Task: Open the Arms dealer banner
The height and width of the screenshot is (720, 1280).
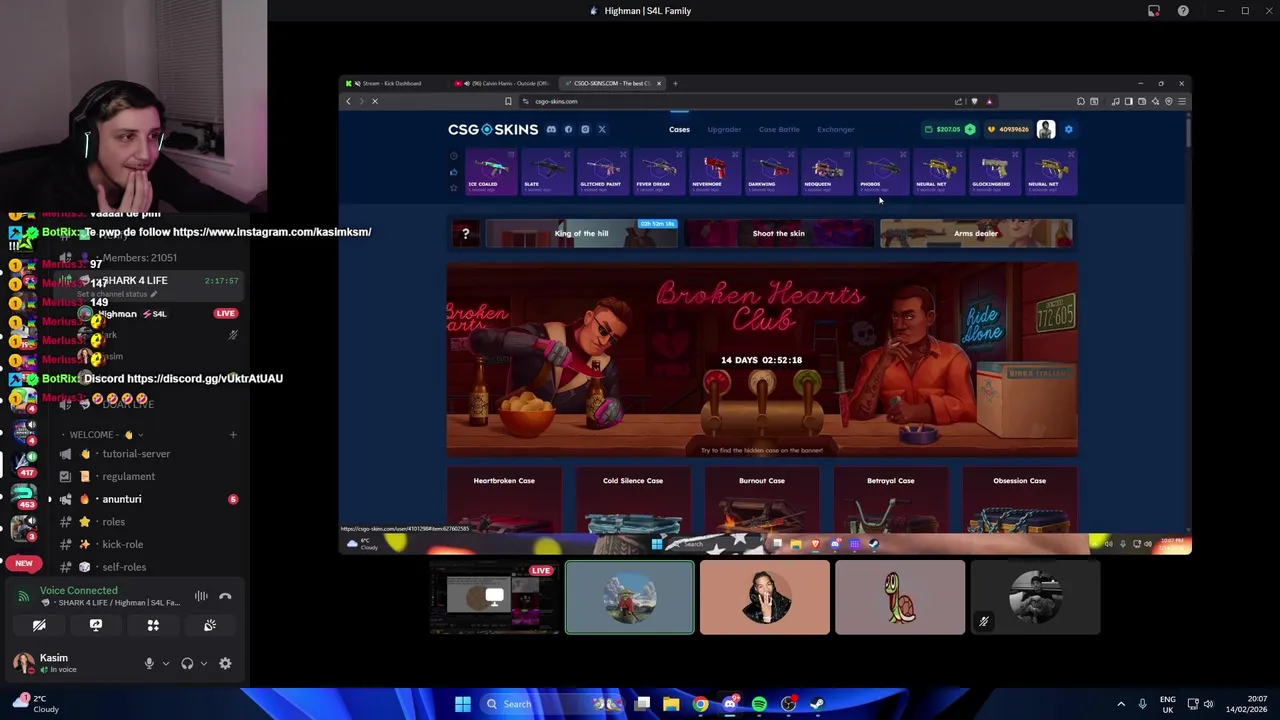Action: [976, 233]
